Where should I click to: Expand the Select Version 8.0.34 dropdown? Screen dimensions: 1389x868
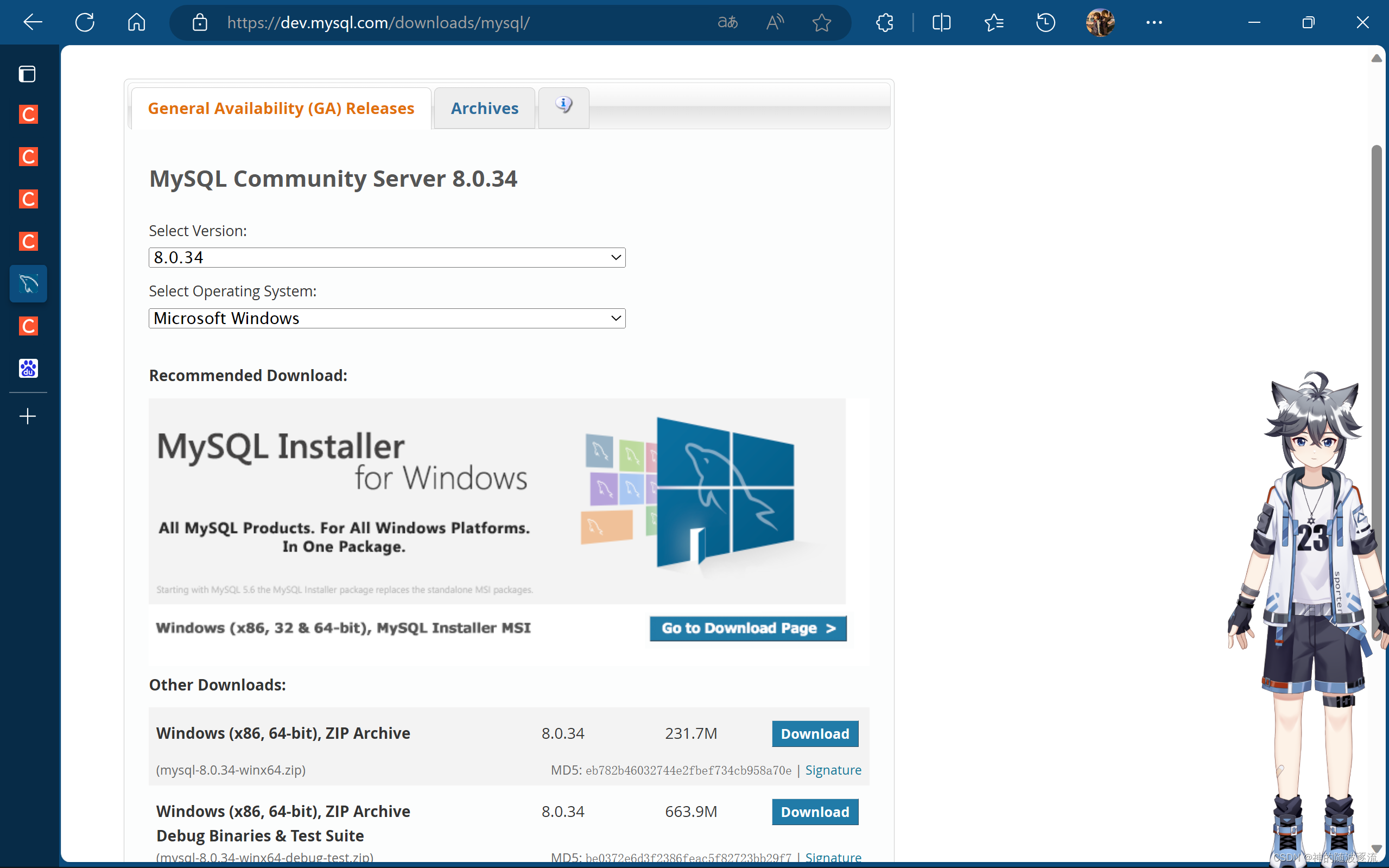[387, 257]
